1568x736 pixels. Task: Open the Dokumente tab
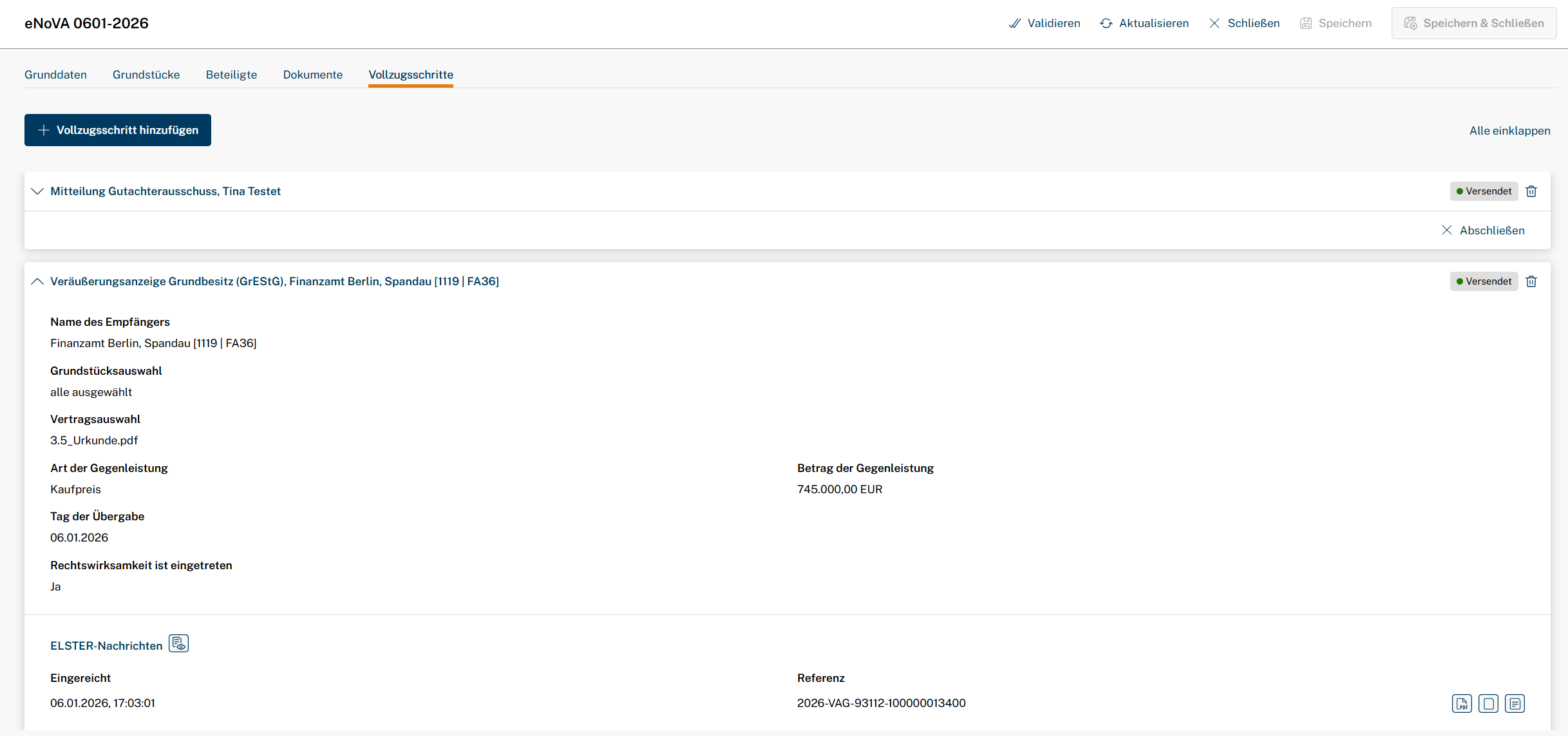pyautogui.click(x=312, y=75)
